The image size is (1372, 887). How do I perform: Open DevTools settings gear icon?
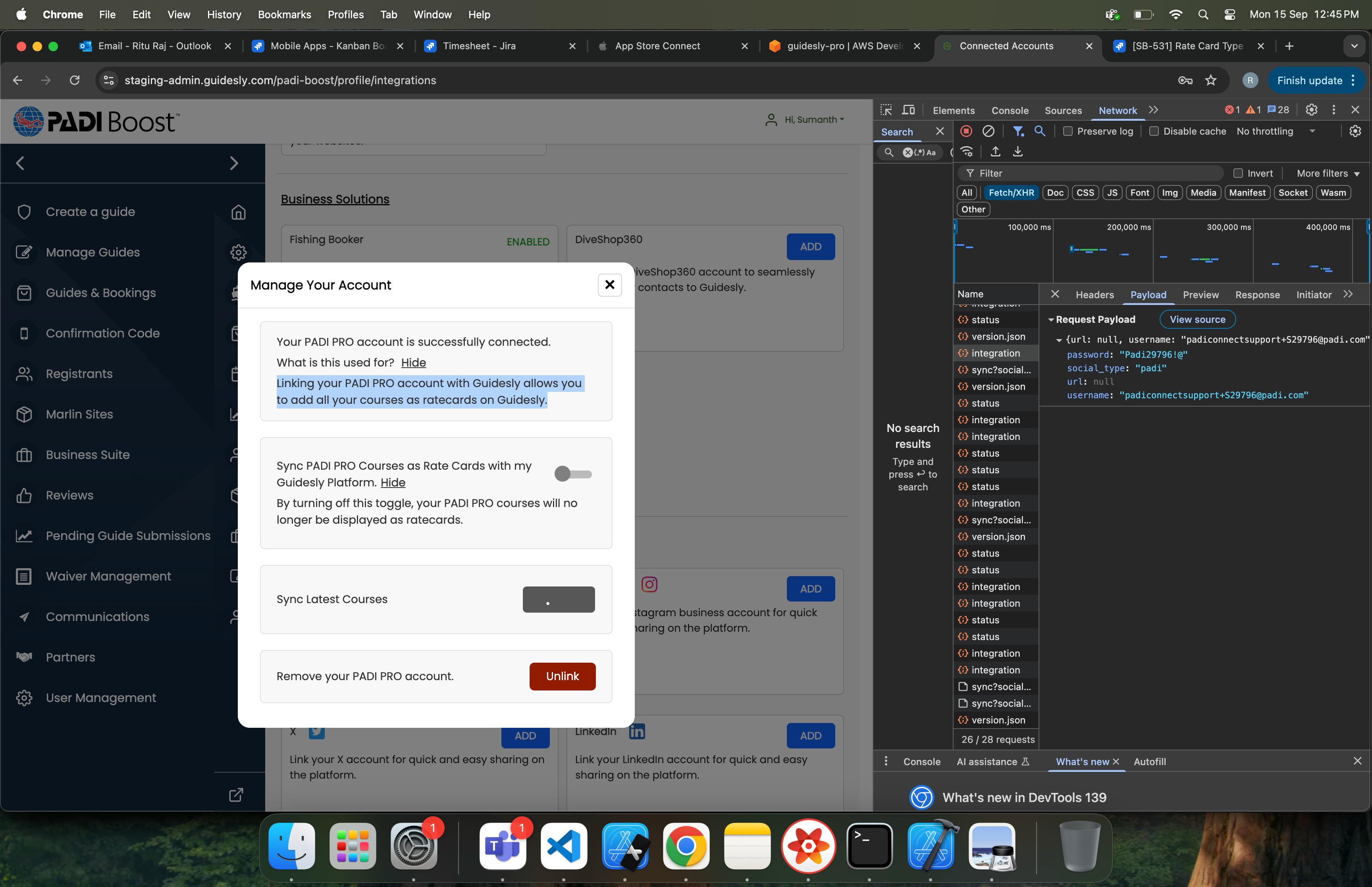[x=1312, y=110]
